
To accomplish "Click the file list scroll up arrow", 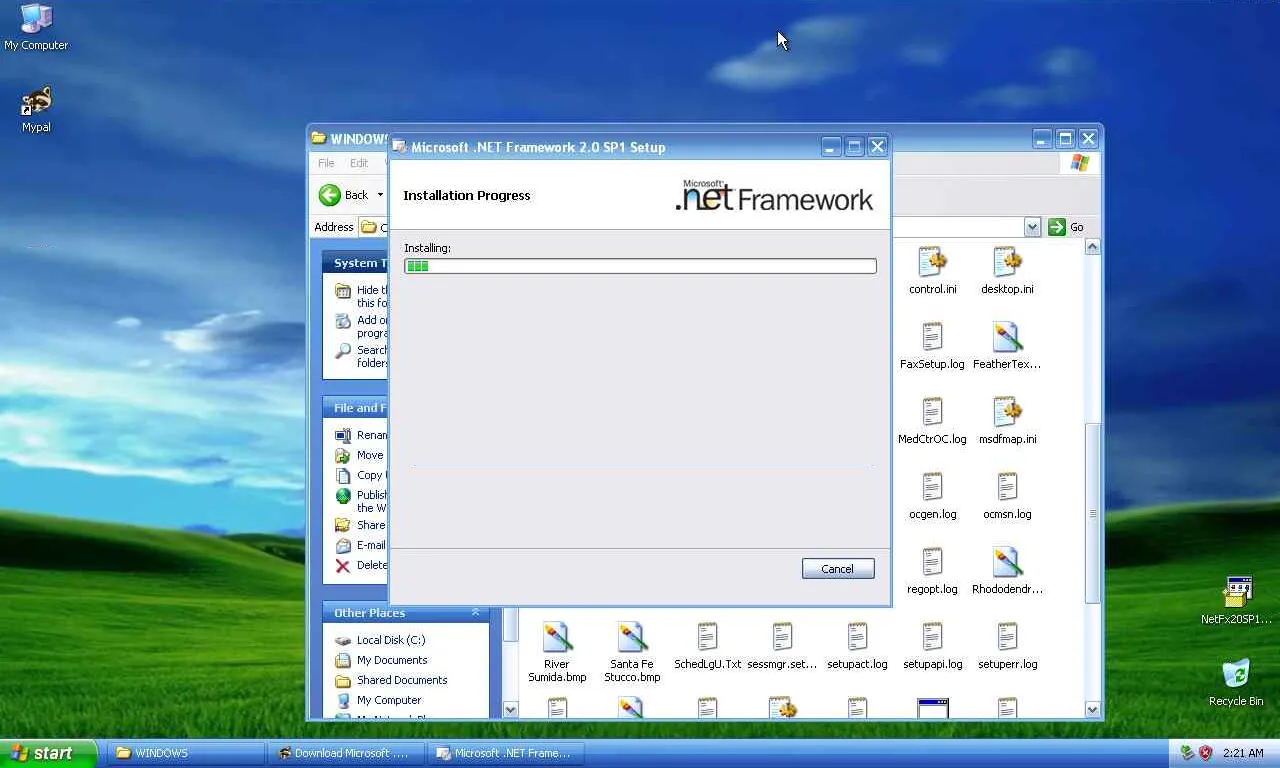I will click(1092, 247).
